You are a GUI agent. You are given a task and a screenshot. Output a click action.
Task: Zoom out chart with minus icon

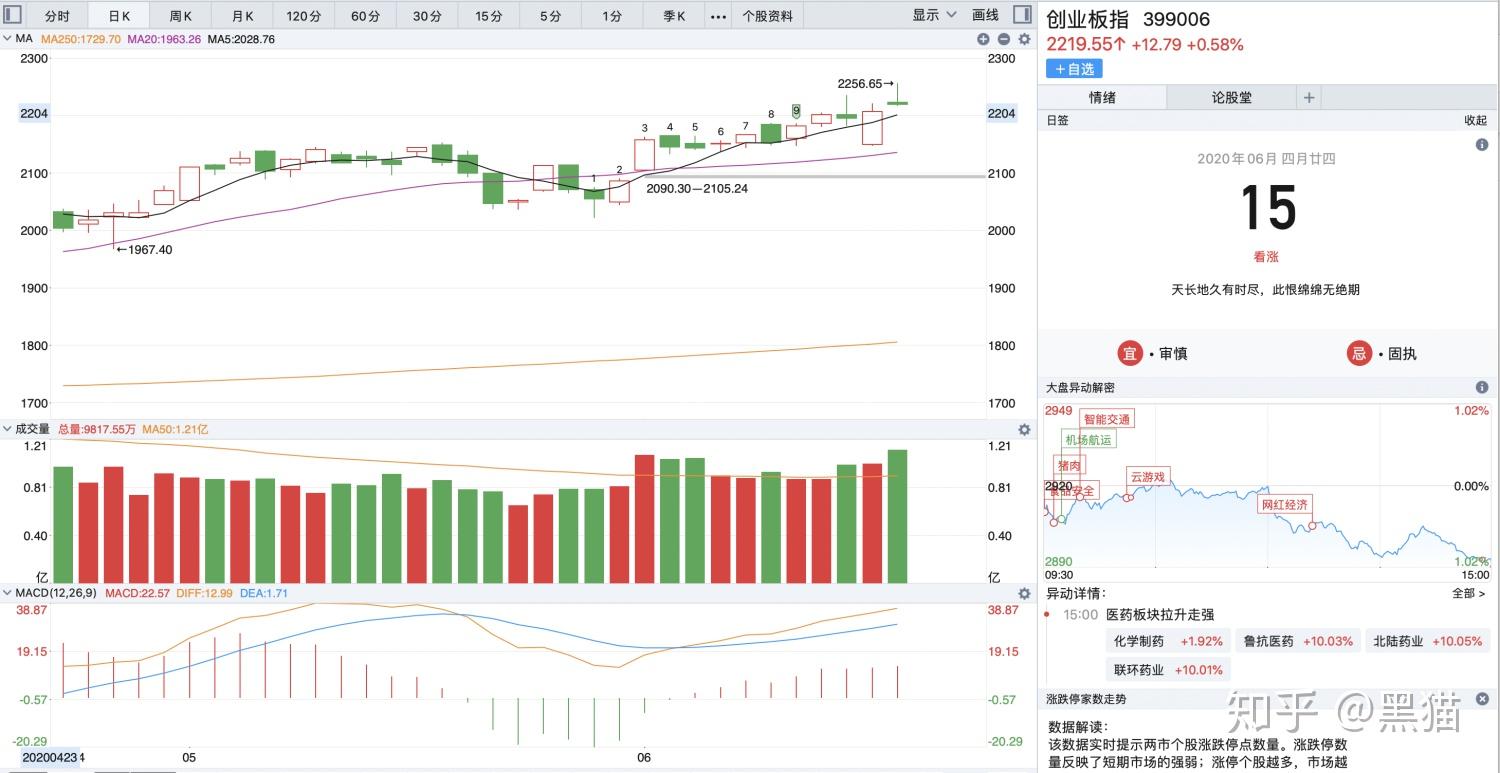point(1003,39)
